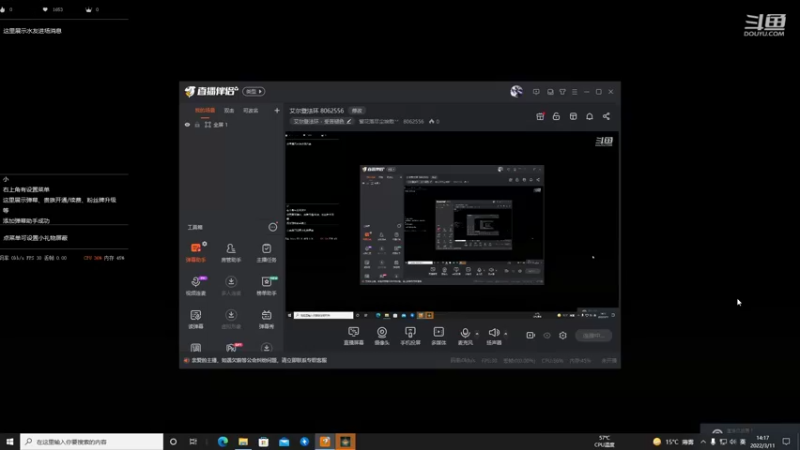Add a 手机投屏 phone mirroring source
800x450 pixels.
[x=410, y=336]
